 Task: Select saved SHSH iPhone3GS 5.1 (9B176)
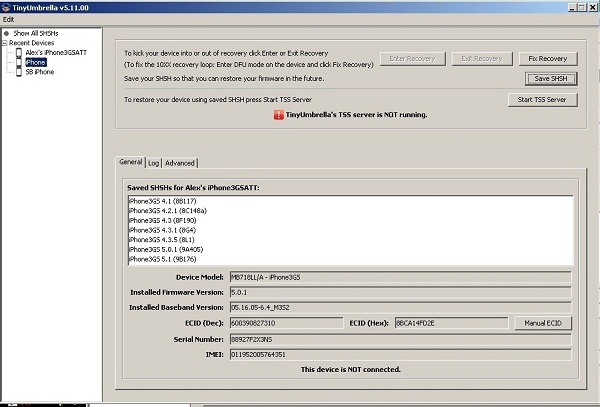click(163, 259)
